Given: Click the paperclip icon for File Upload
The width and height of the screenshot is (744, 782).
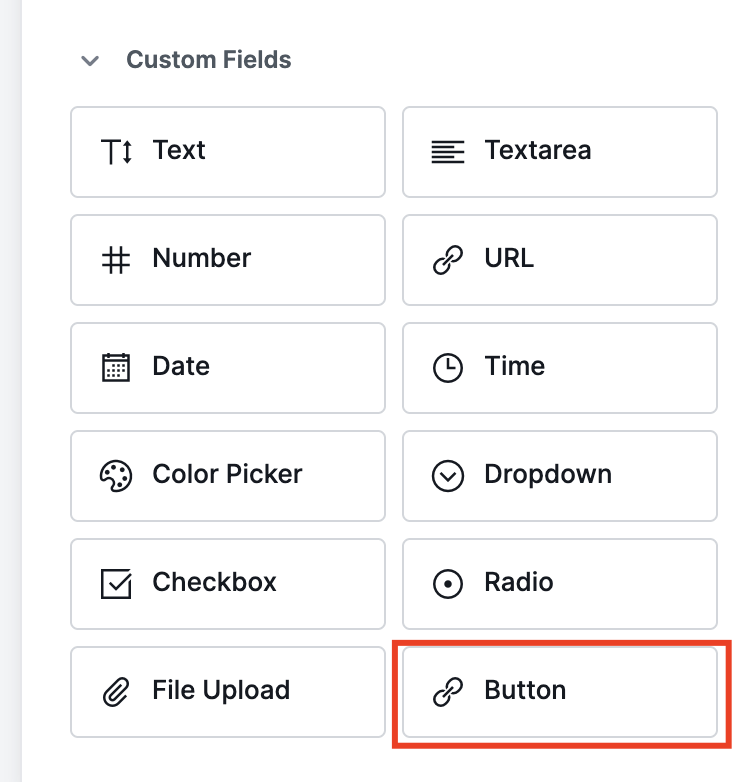Looking at the screenshot, I should point(117,692).
